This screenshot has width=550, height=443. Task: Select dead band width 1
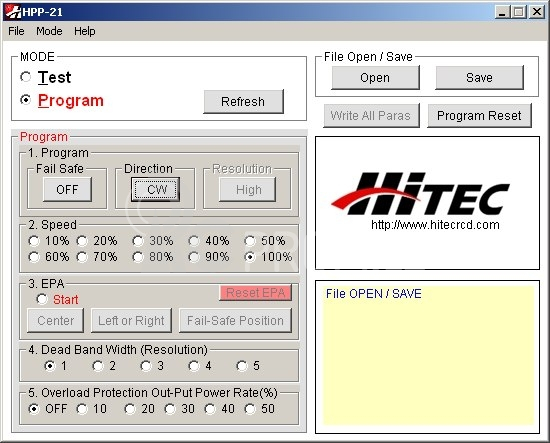coord(50,366)
